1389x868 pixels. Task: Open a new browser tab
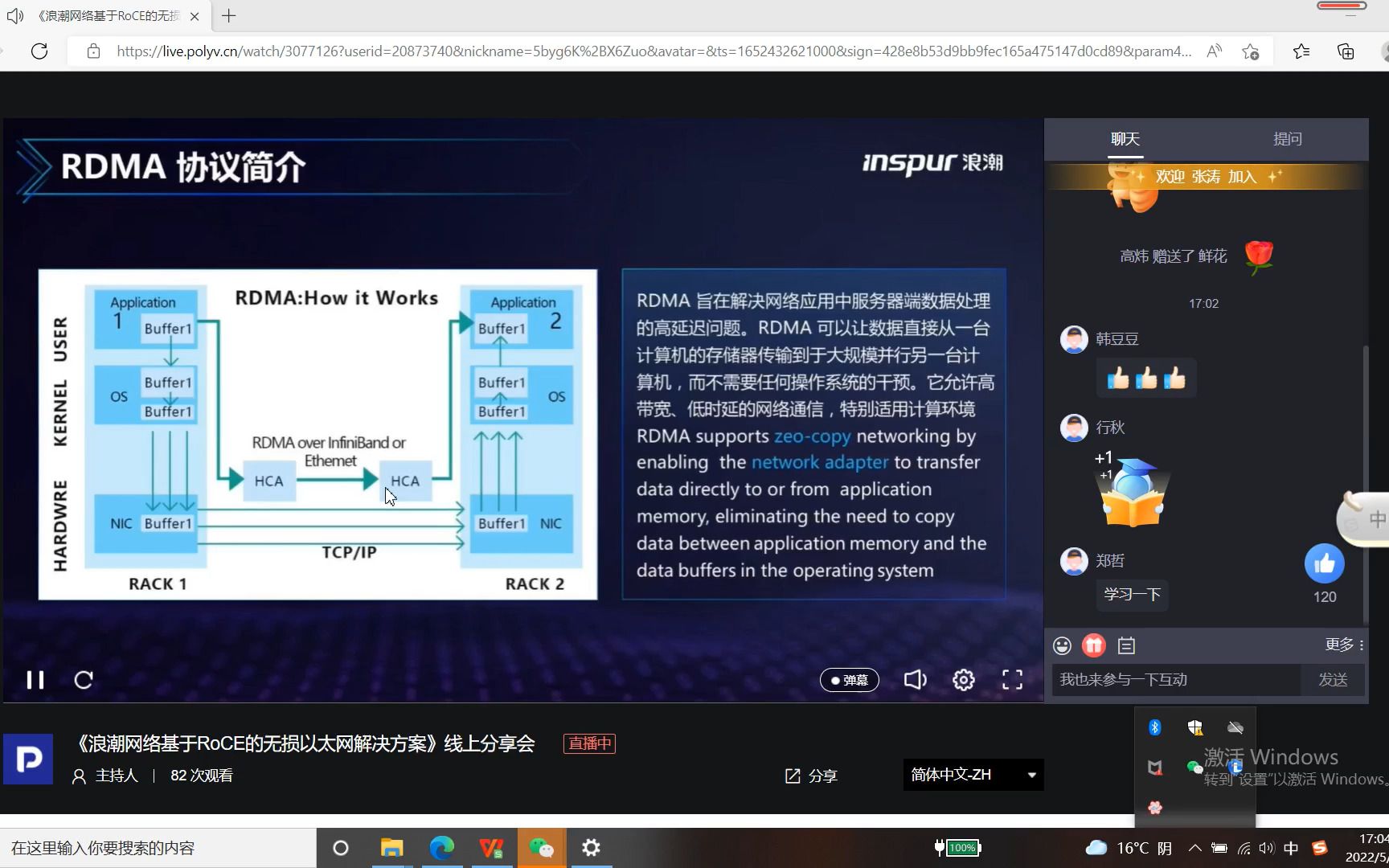[x=229, y=15]
